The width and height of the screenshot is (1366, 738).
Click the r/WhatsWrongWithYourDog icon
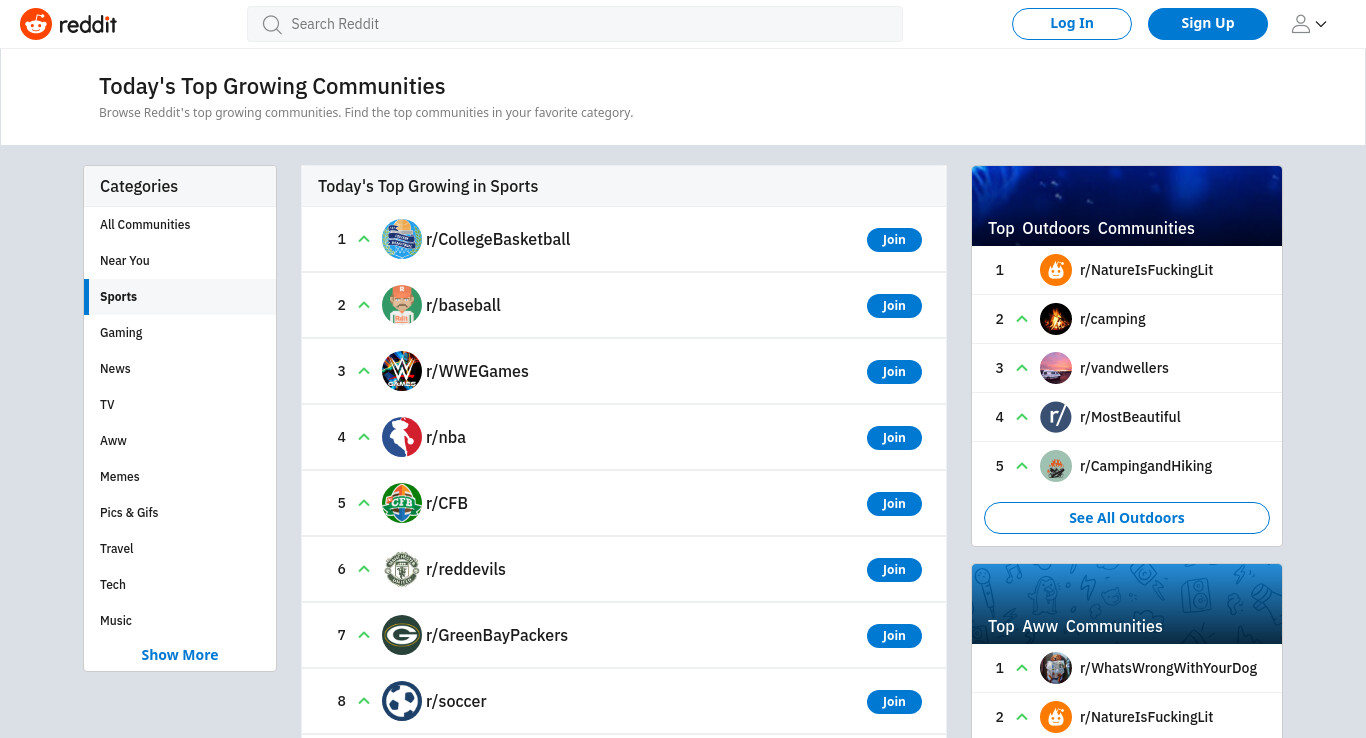(x=1056, y=668)
